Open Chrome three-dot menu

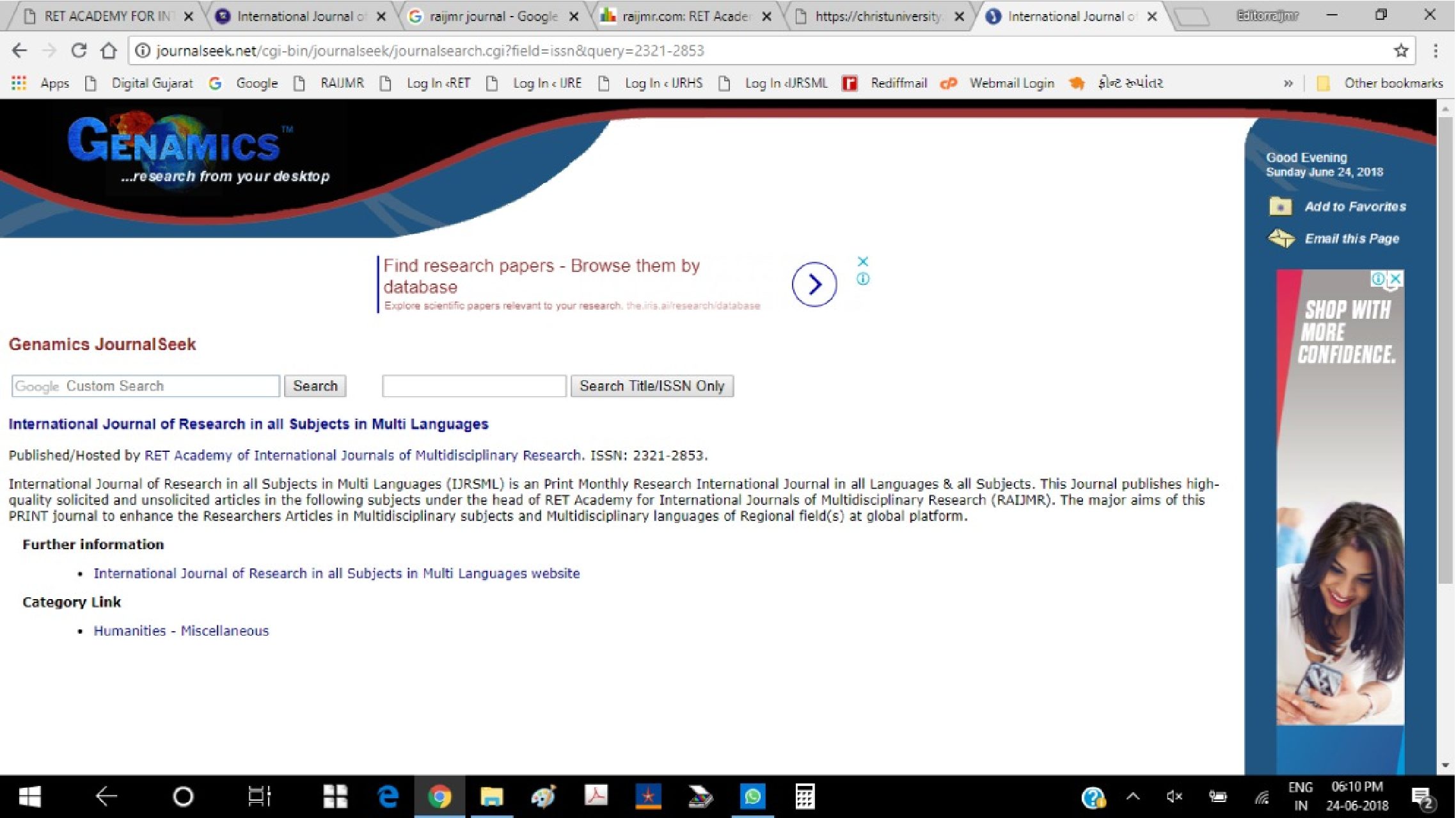pos(1436,51)
